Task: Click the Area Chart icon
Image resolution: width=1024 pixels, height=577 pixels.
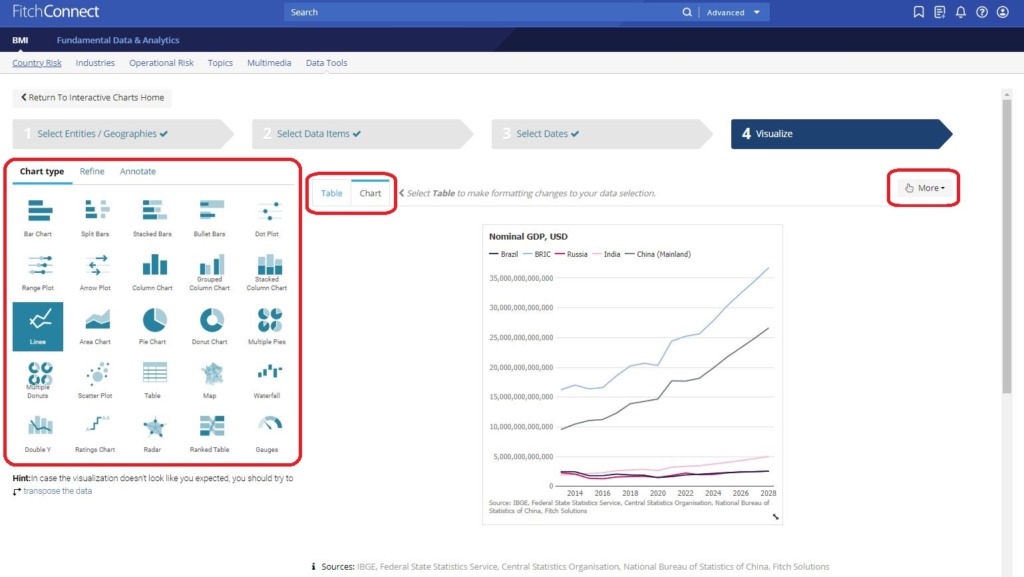Action: tap(97, 321)
